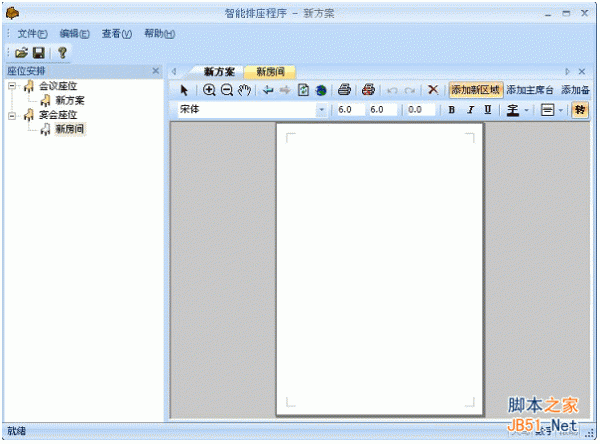Select 新房间 tree item

point(70,129)
